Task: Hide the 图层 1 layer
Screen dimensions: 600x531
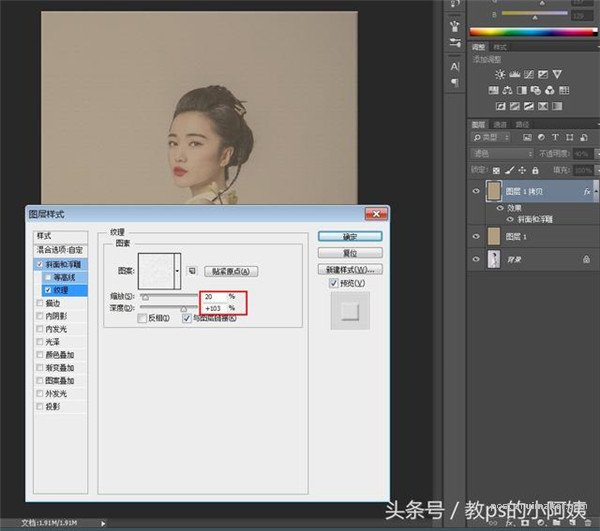Action: click(476, 236)
